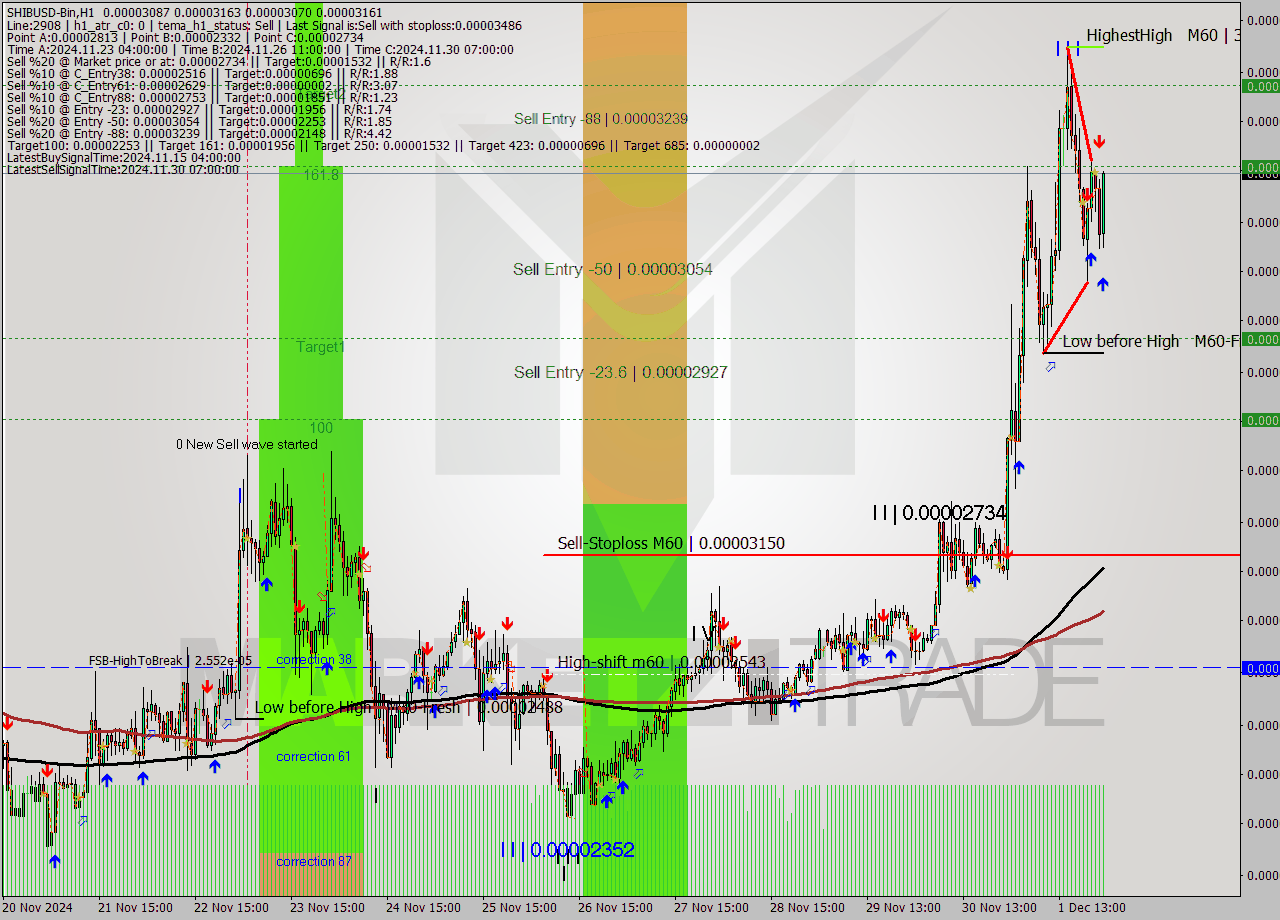Click the '25 Nov 15:00' time axis label
Viewport: 1280px width, 920px height.
click(519, 908)
